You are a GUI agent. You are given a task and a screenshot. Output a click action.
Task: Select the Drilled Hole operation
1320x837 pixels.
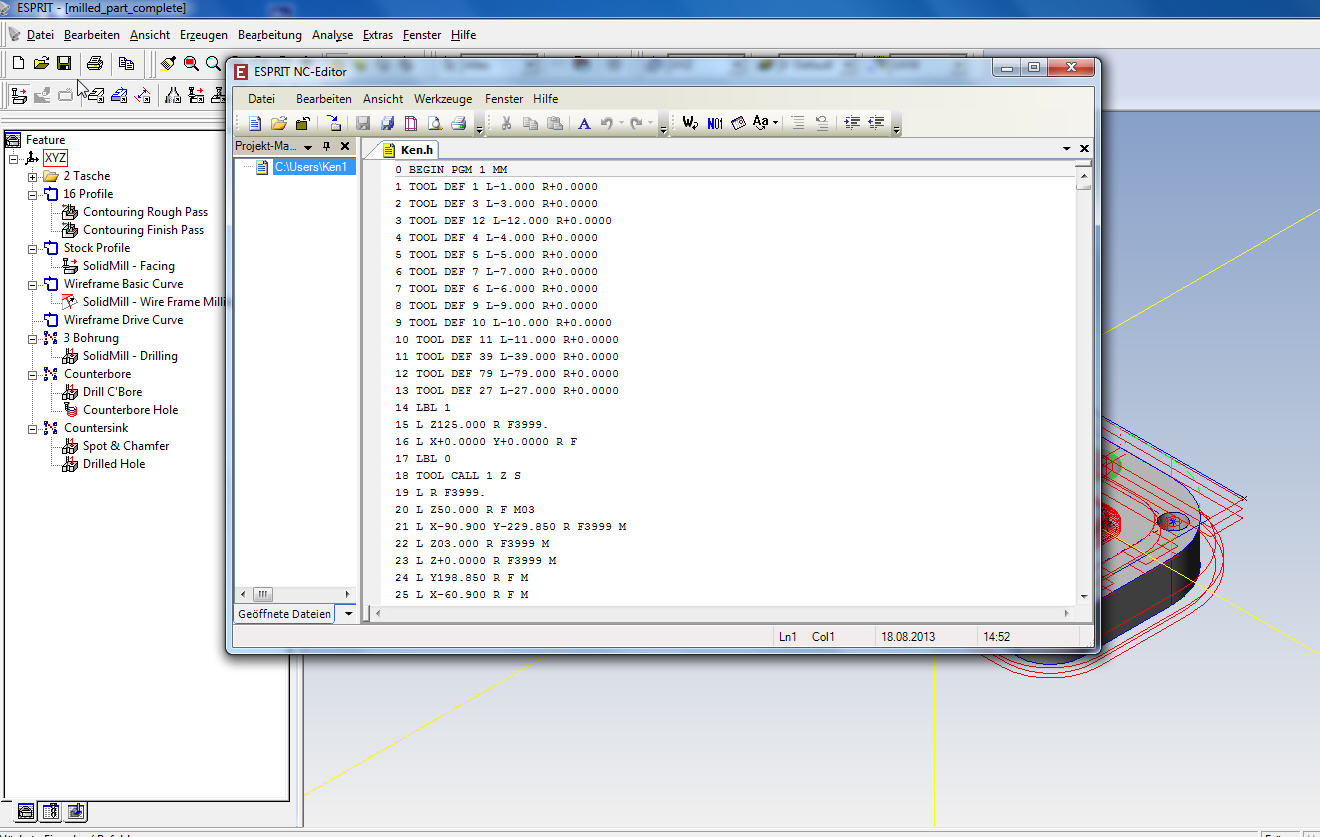click(x=114, y=464)
